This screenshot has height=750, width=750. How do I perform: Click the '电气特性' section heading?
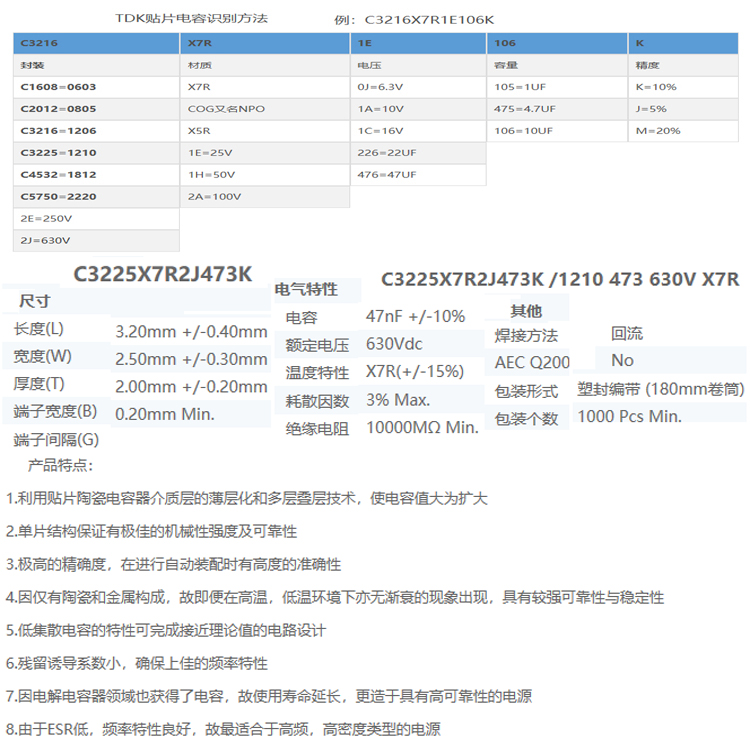(x=306, y=289)
